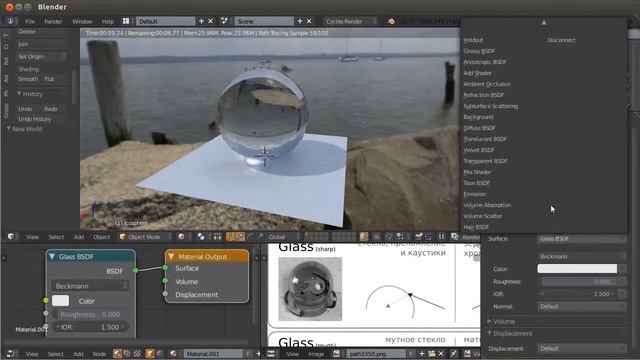
Task: Delete the current Scene
Action: pyautogui.click(x=309, y=21)
